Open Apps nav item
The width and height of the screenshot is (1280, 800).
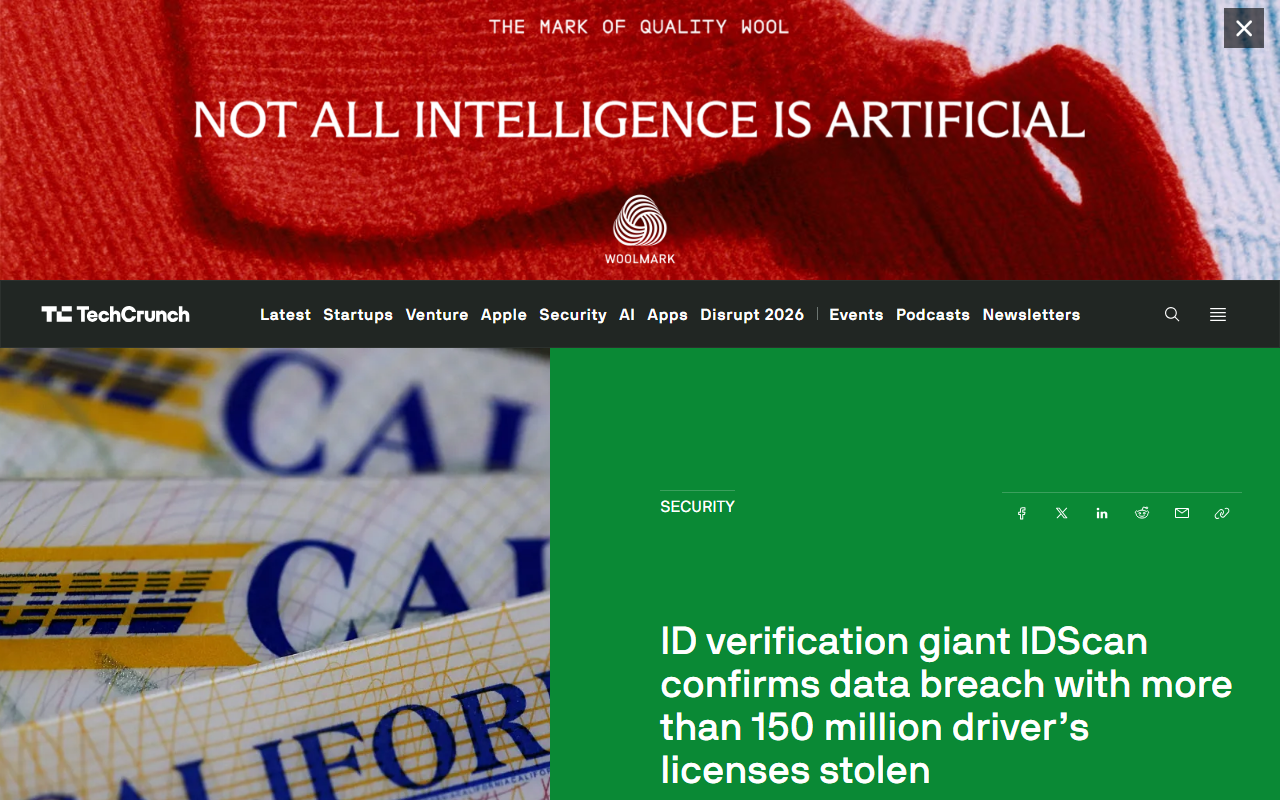(x=667, y=314)
